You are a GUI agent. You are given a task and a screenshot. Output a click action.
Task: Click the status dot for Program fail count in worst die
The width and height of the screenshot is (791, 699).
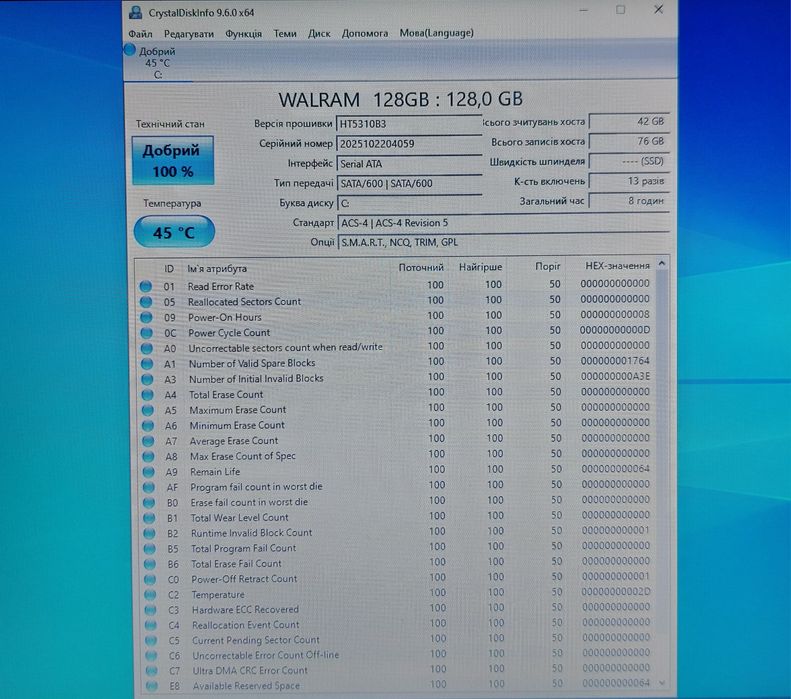149,487
